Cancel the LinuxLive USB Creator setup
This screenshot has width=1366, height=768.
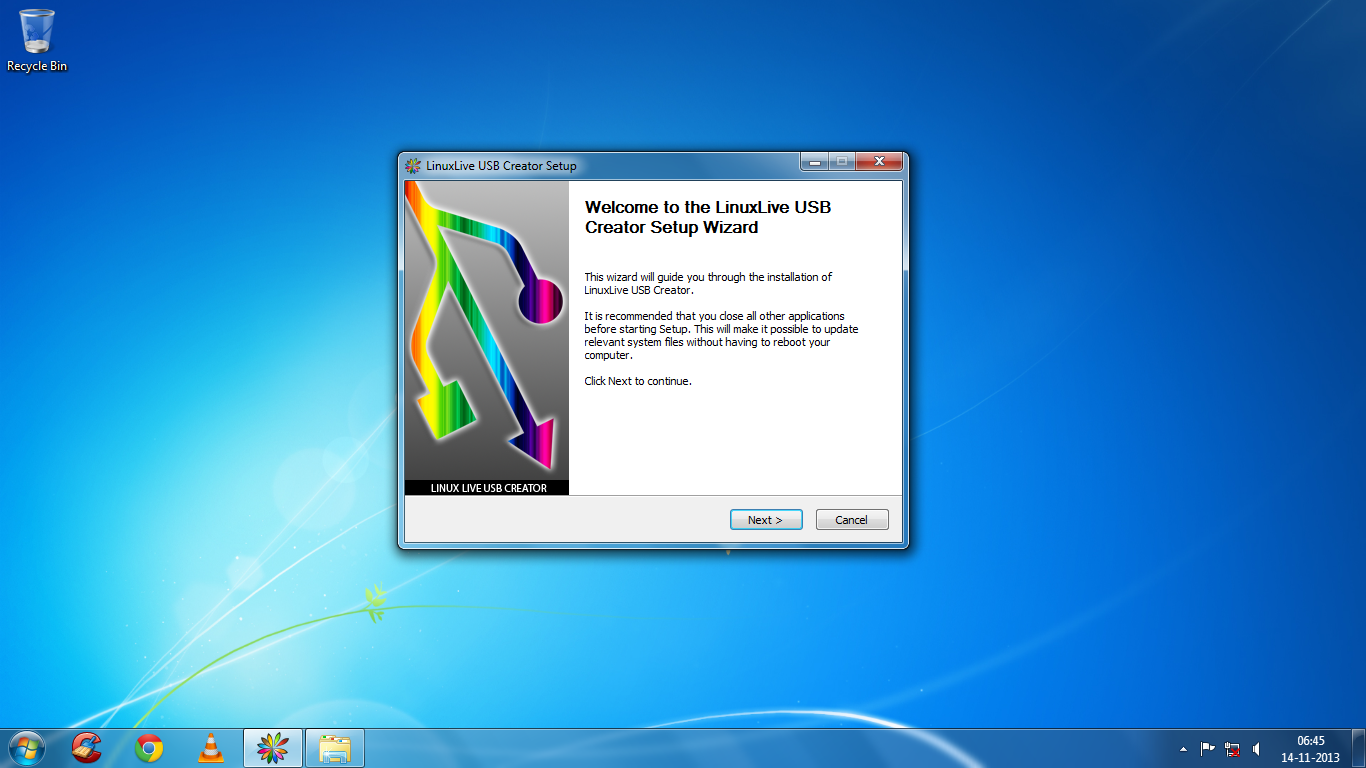tap(852, 520)
